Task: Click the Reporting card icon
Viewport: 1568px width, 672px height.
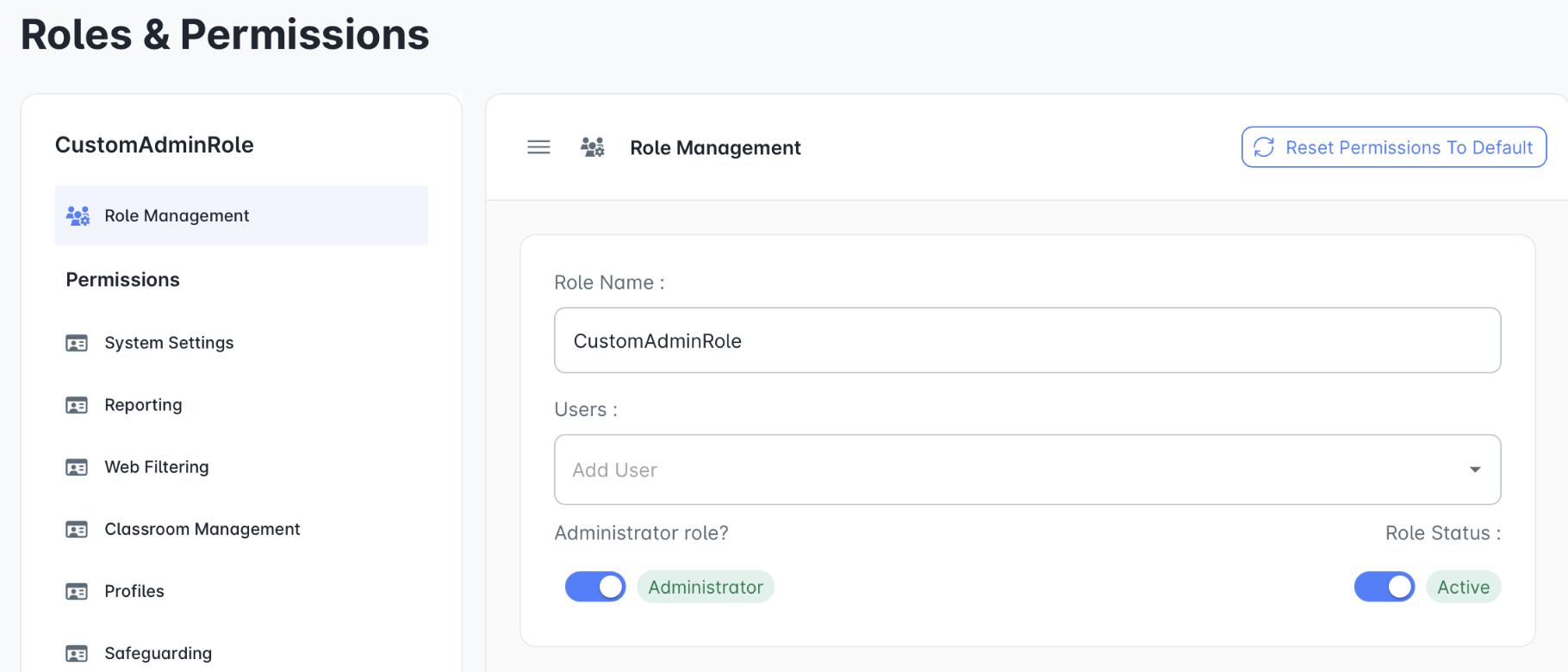Action: [x=77, y=405]
